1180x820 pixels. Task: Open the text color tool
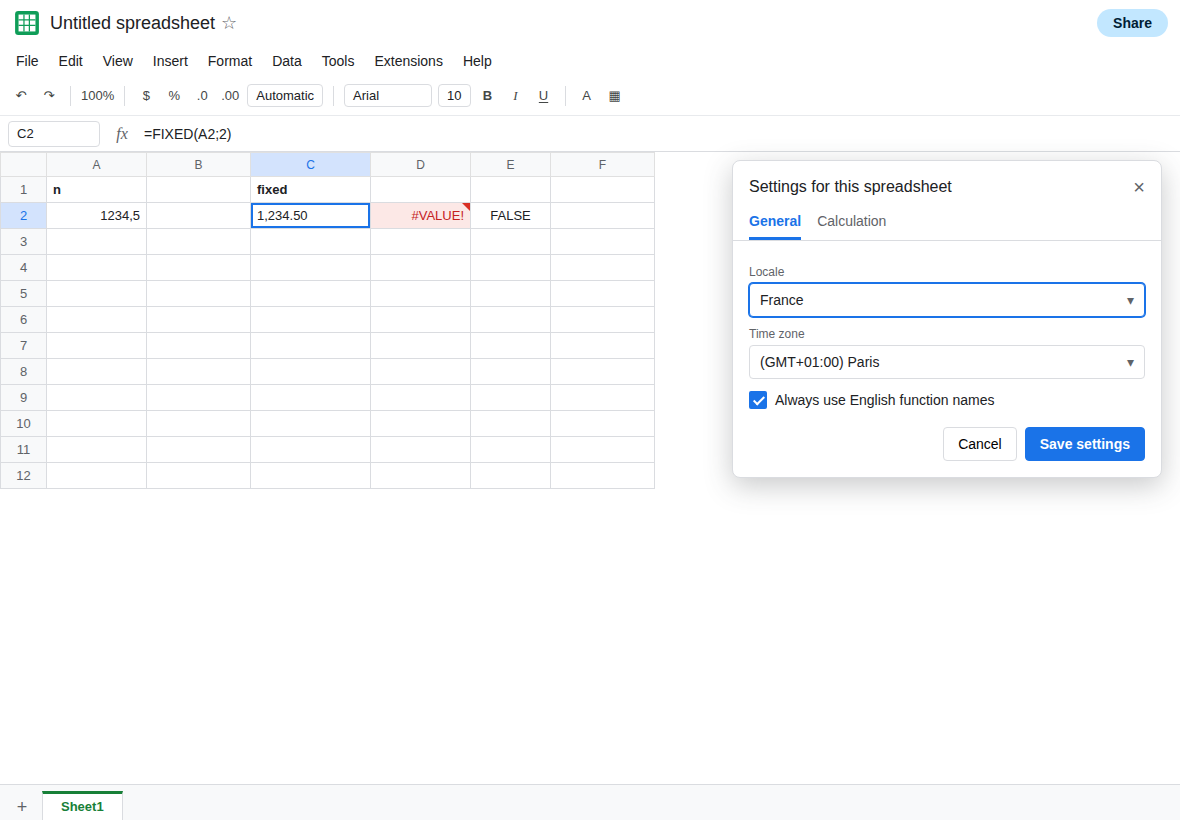pyautogui.click(x=586, y=96)
